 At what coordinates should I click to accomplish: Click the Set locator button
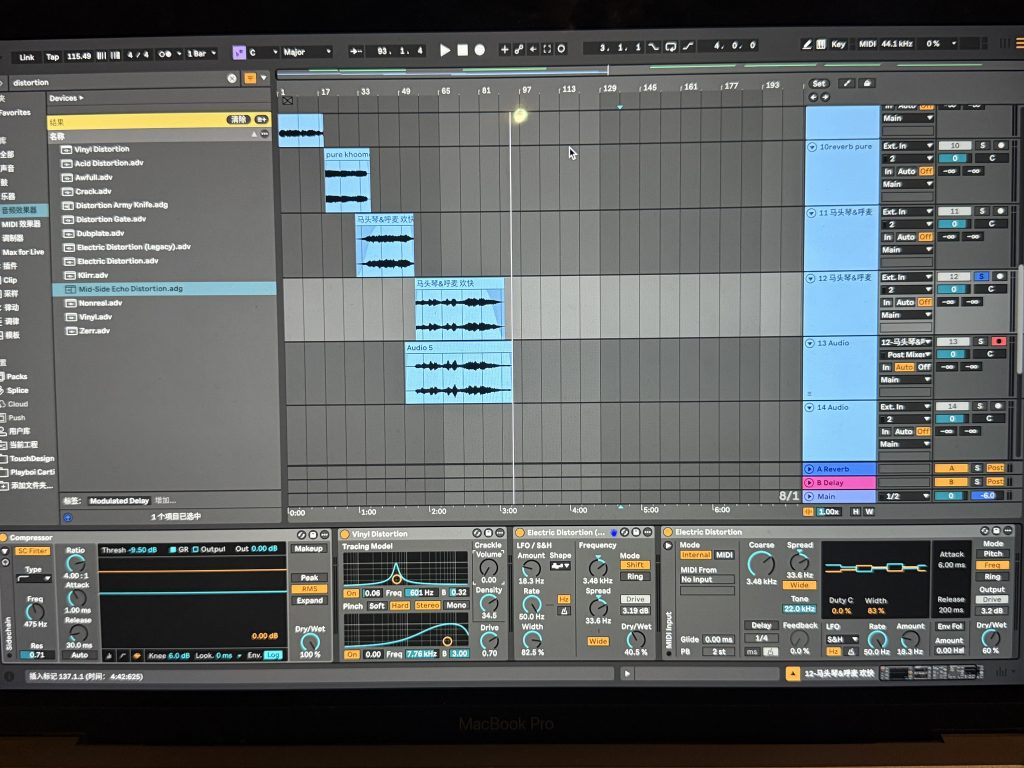pyautogui.click(x=819, y=84)
